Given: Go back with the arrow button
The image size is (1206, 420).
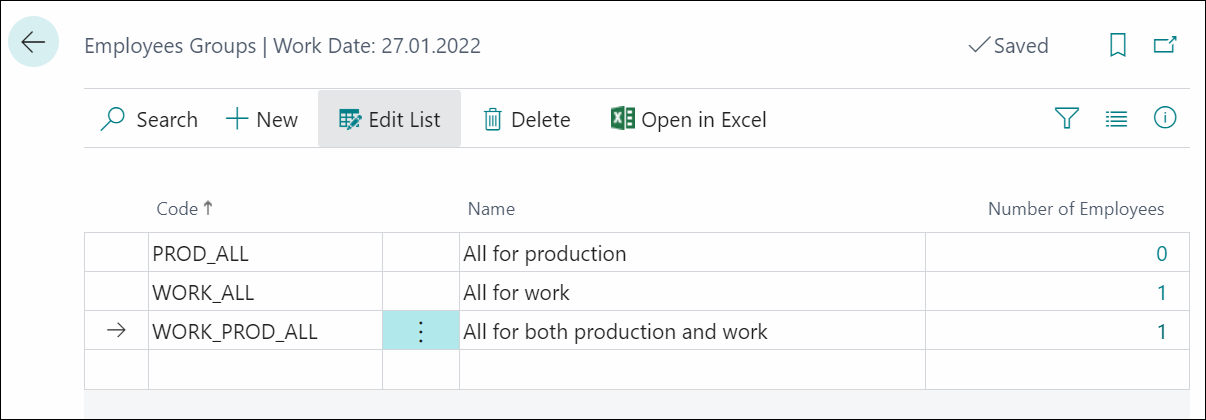Looking at the screenshot, I should (33, 43).
